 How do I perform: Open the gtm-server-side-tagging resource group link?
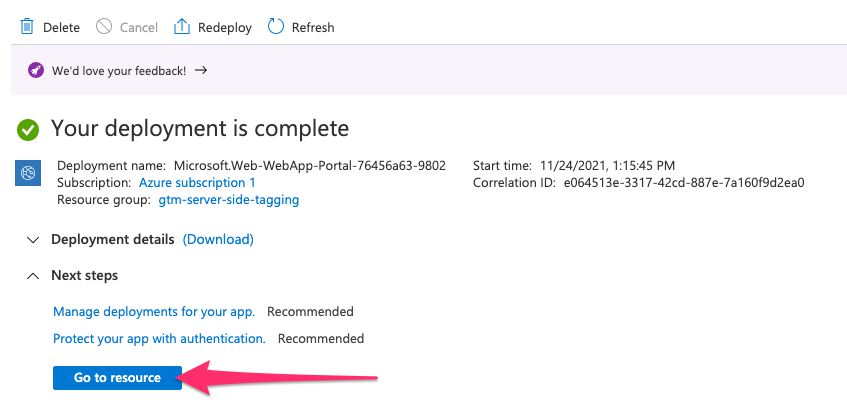pos(228,200)
